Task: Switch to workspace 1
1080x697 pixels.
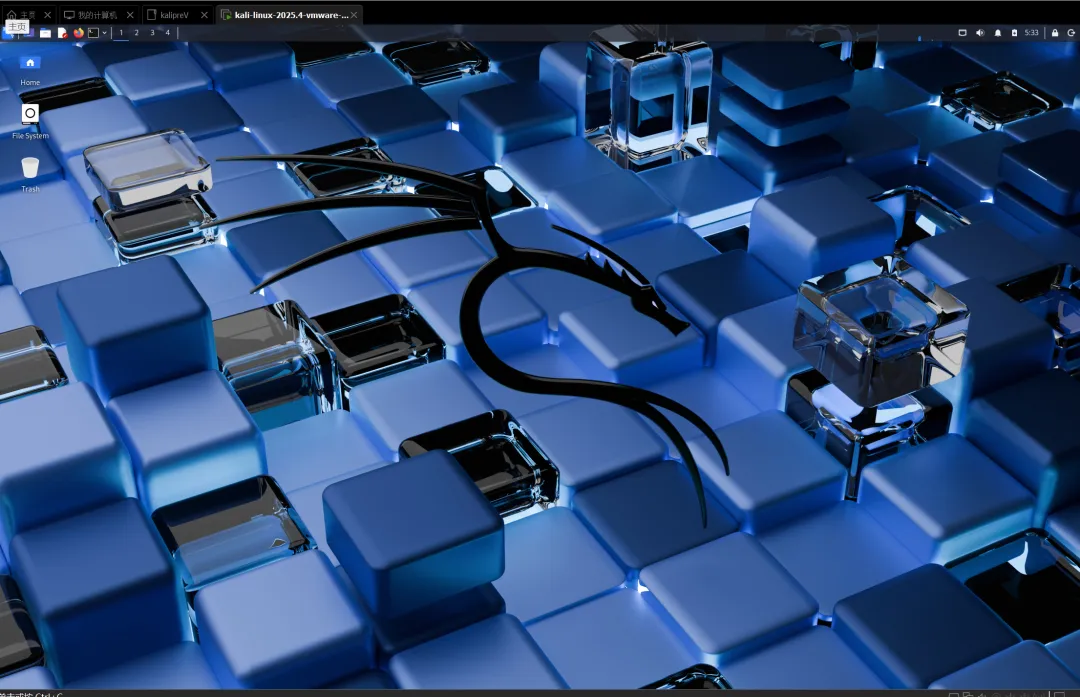Action: point(121,32)
